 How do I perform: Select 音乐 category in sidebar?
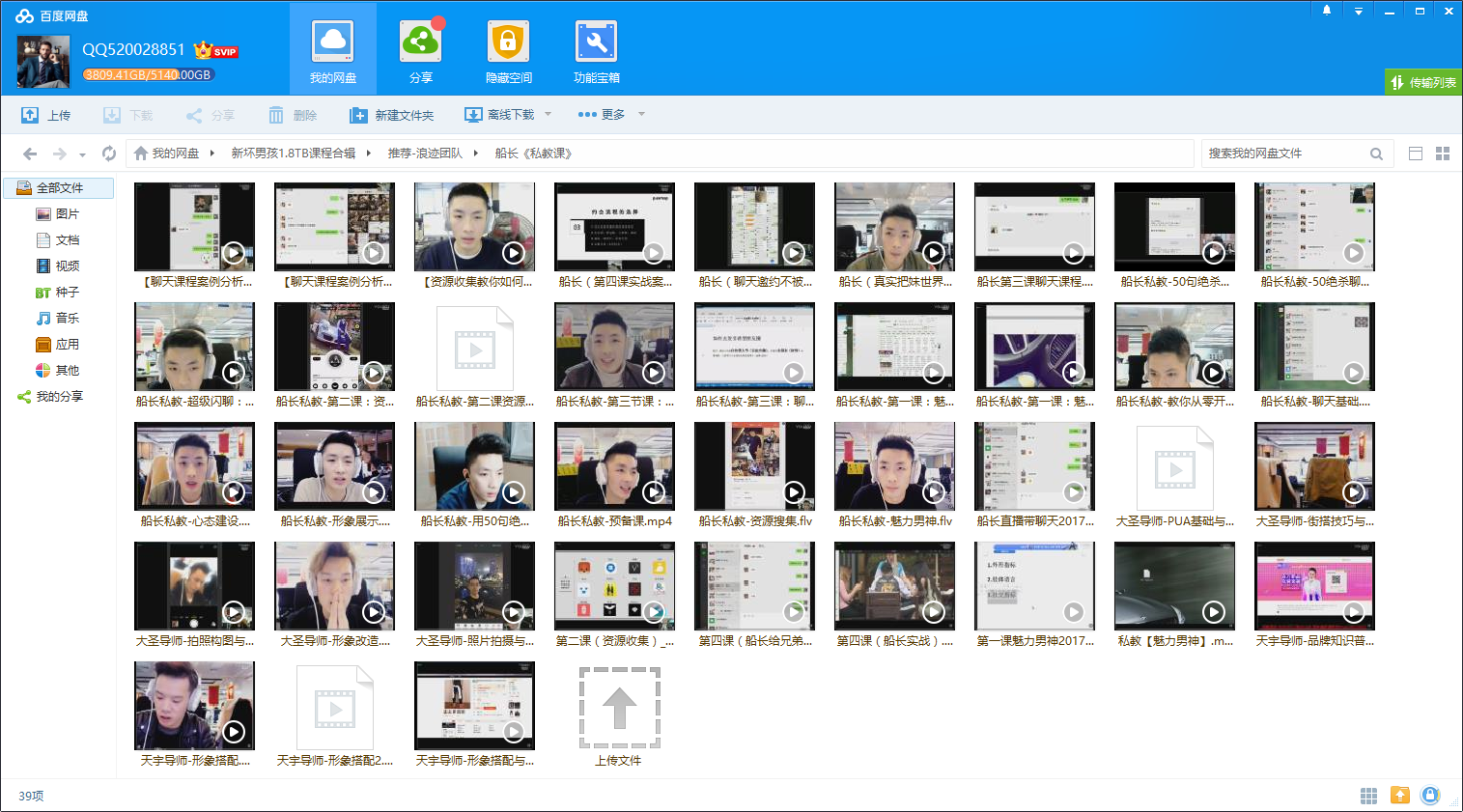pos(57,318)
